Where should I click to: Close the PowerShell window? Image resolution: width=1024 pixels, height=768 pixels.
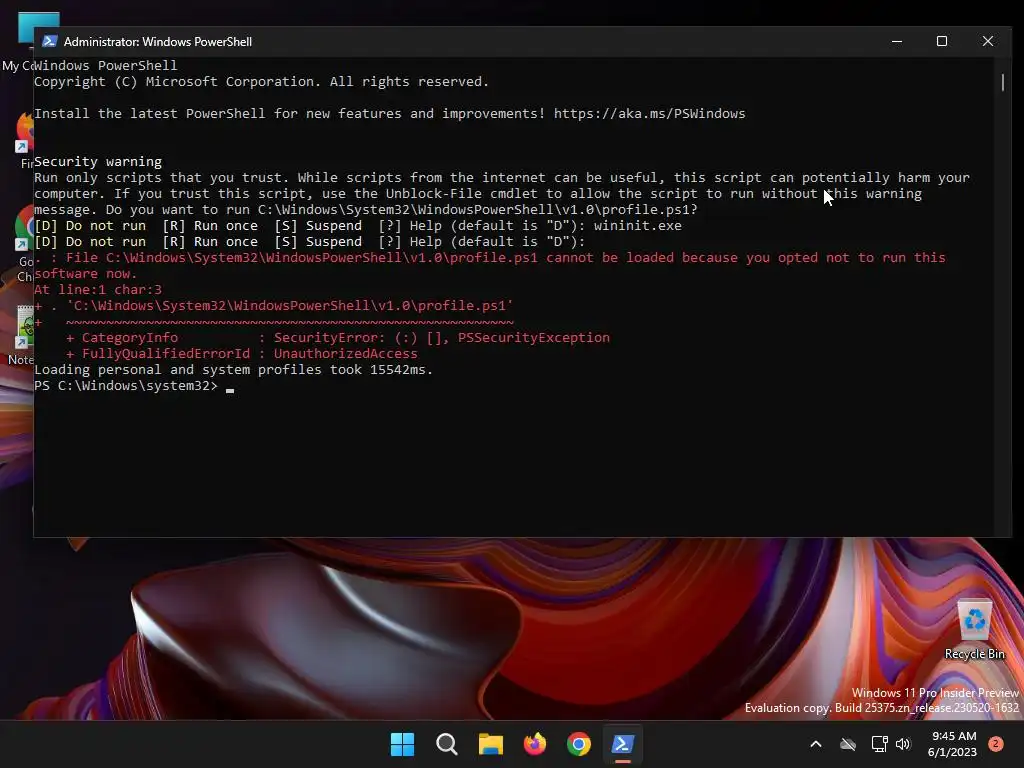click(988, 41)
